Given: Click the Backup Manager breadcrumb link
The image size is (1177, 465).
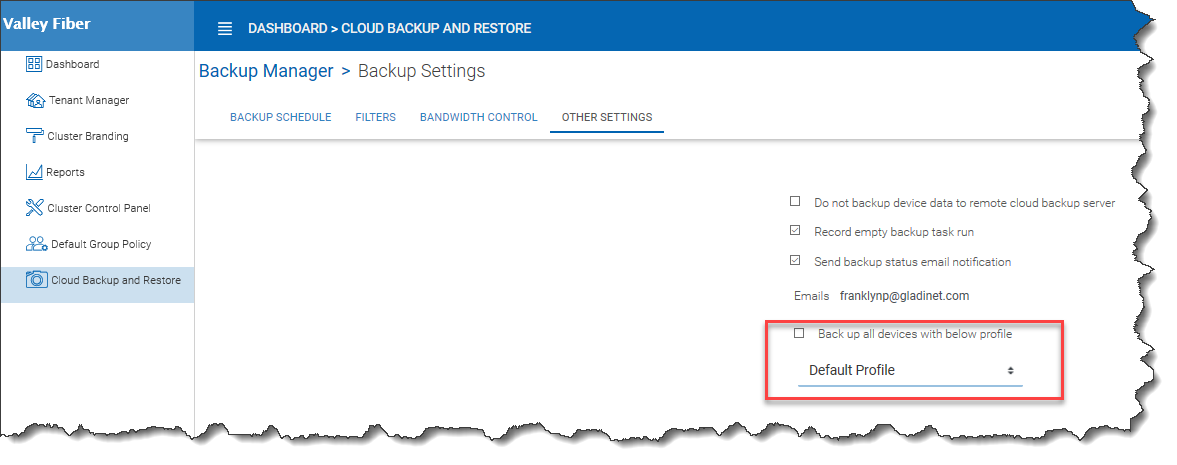Looking at the screenshot, I should pos(266,71).
